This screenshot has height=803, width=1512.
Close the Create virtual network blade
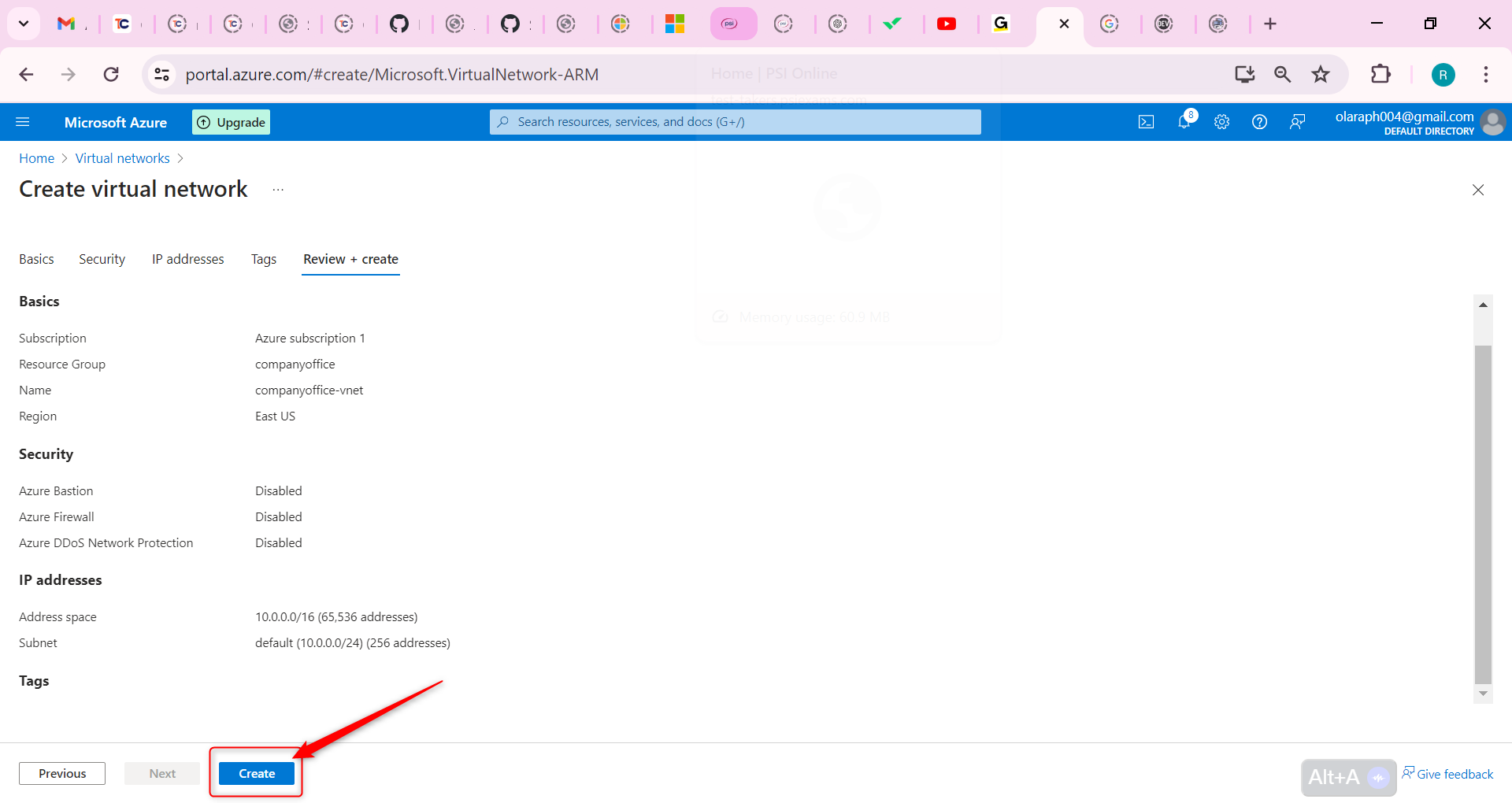point(1478,190)
